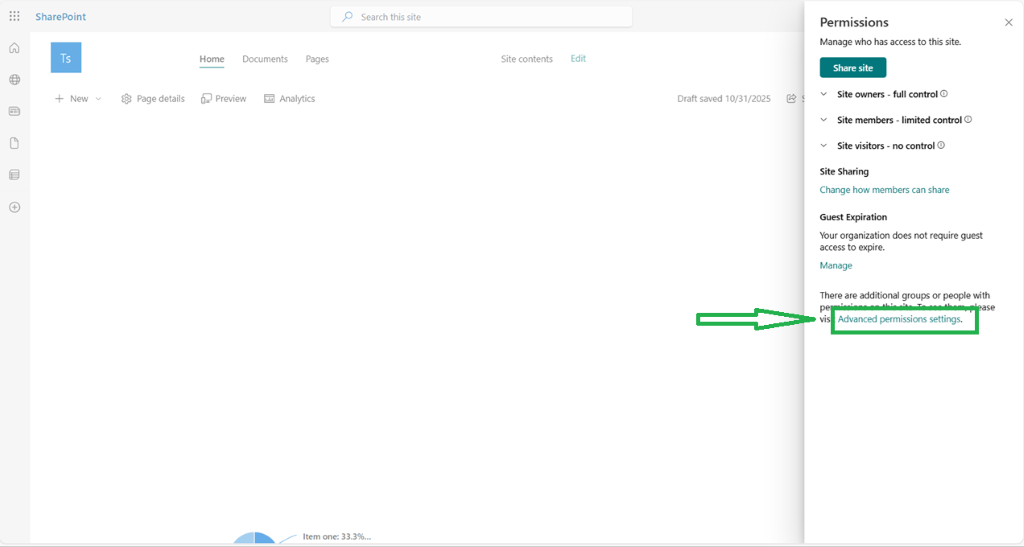Image resolution: width=1024 pixels, height=547 pixels.
Task: Click the Draft saved 10/31/2025 text
Action: 724,99
